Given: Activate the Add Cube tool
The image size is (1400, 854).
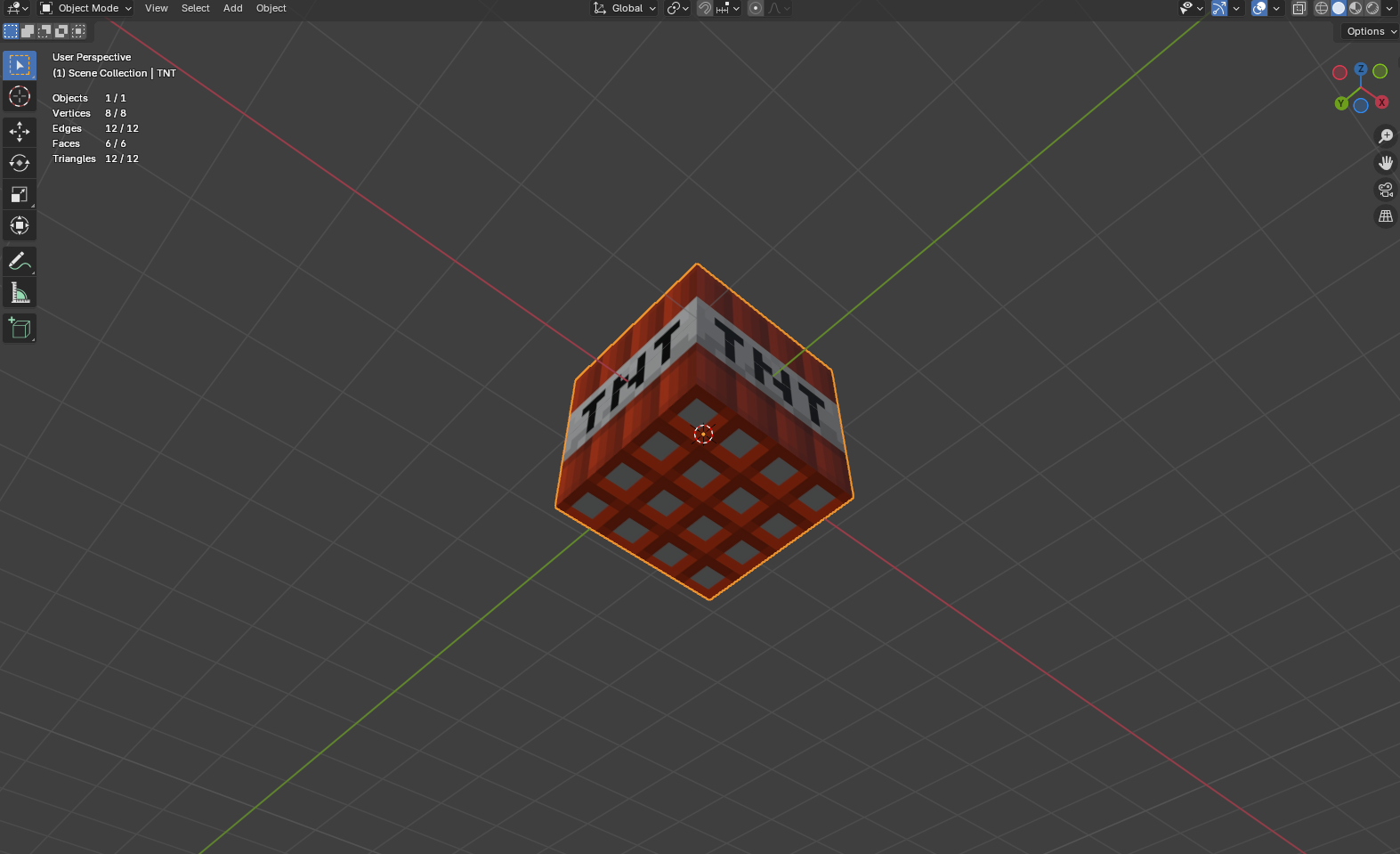Looking at the screenshot, I should (x=20, y=329).
